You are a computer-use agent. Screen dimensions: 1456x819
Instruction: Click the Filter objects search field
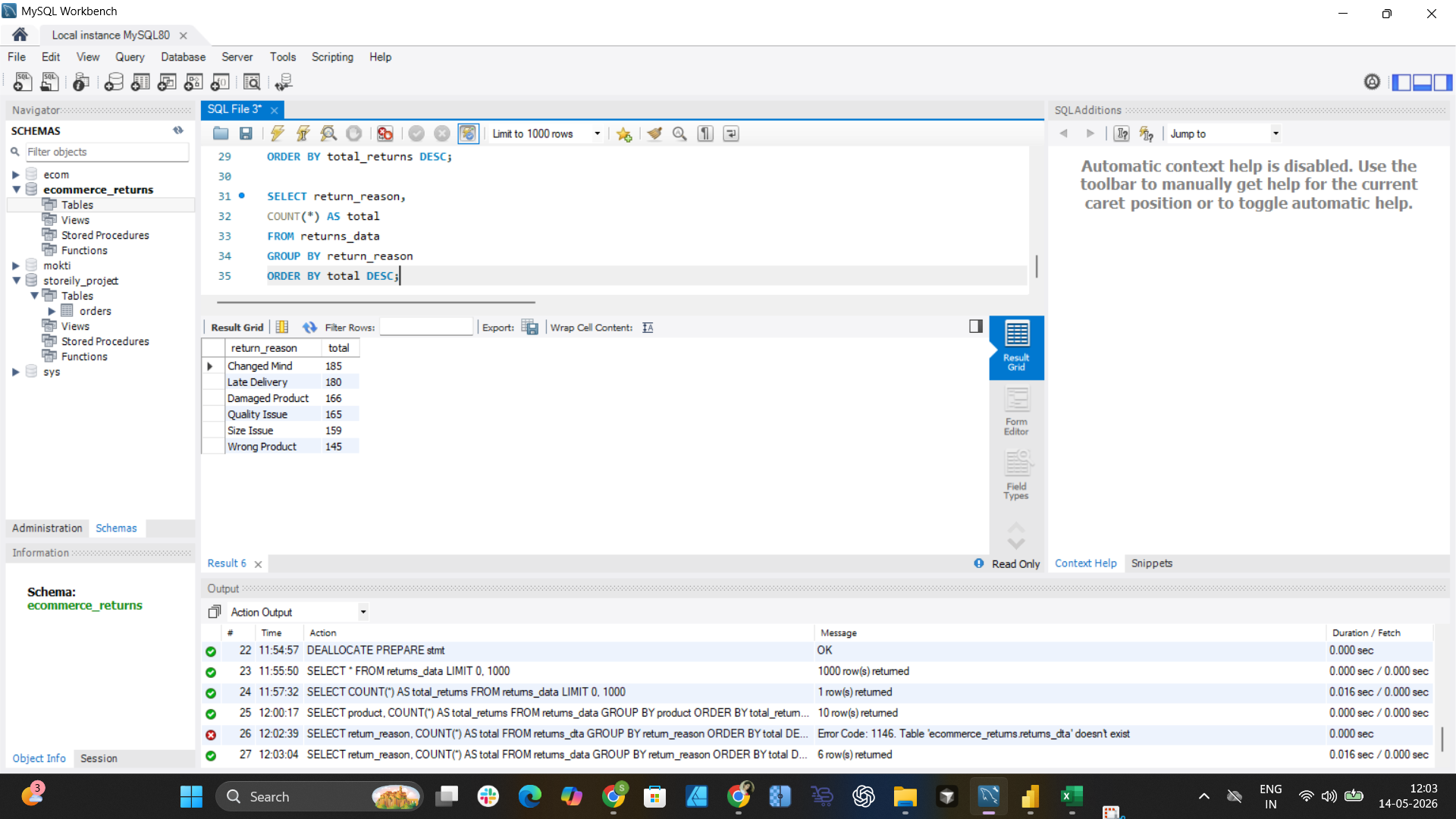coord(106,152)
